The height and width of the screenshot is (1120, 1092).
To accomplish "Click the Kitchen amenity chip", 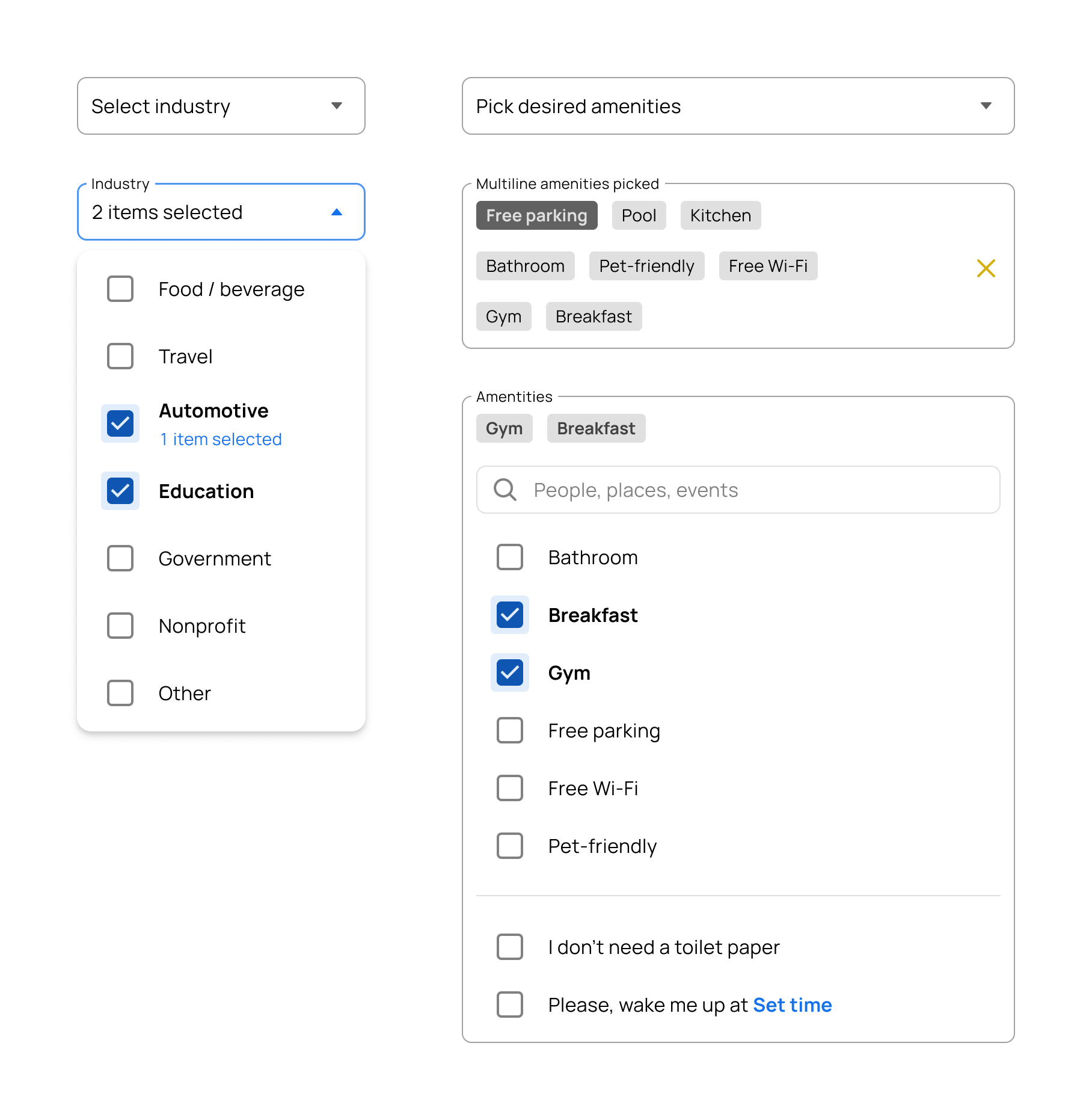I will 720,215.
